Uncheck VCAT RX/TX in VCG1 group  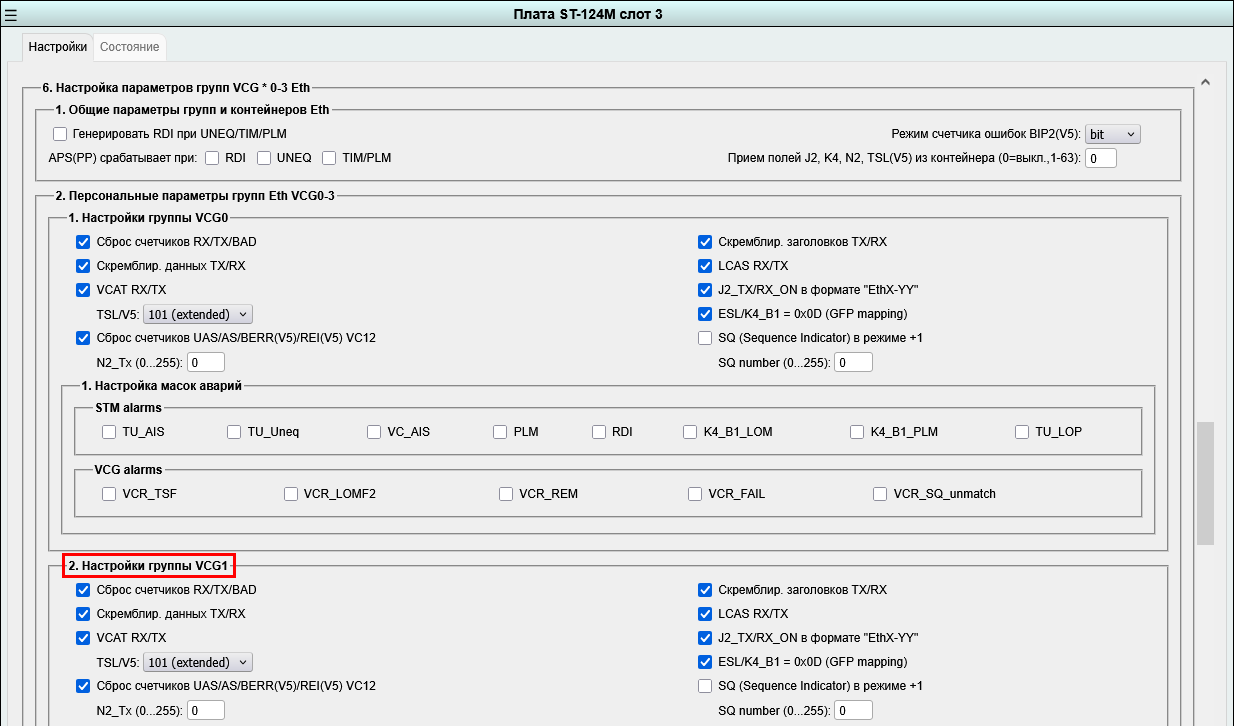coord(83,638)
